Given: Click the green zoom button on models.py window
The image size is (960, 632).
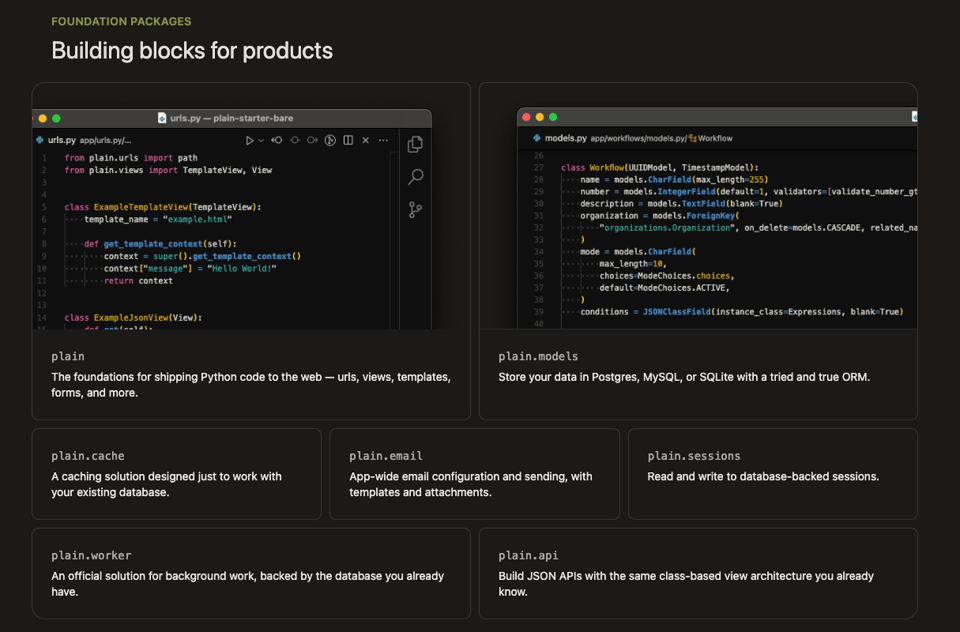Looking at the screenshot, I should tap(555, 117).
